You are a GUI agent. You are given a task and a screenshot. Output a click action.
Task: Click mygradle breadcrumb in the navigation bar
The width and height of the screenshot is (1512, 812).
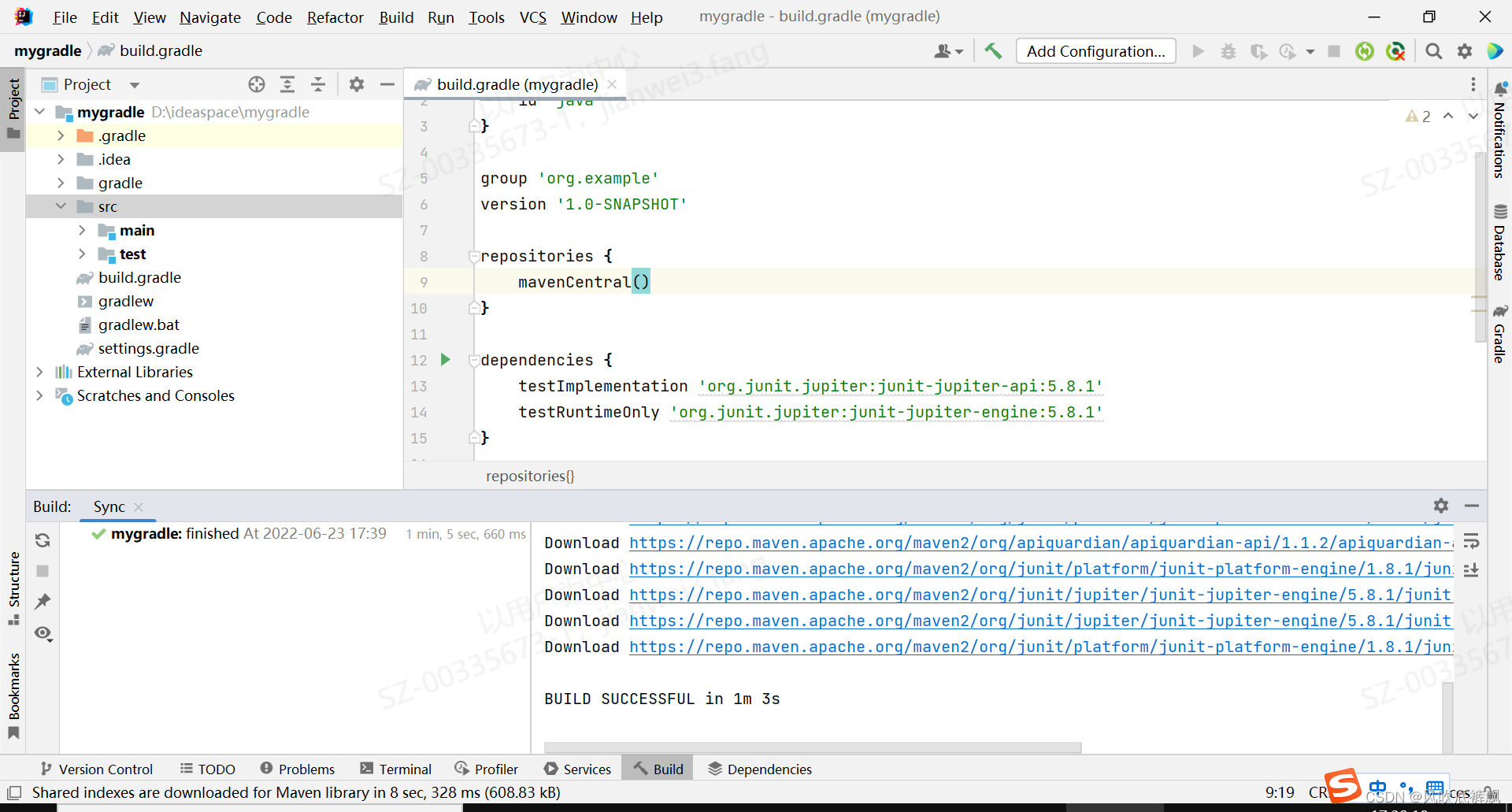[48, 50]
